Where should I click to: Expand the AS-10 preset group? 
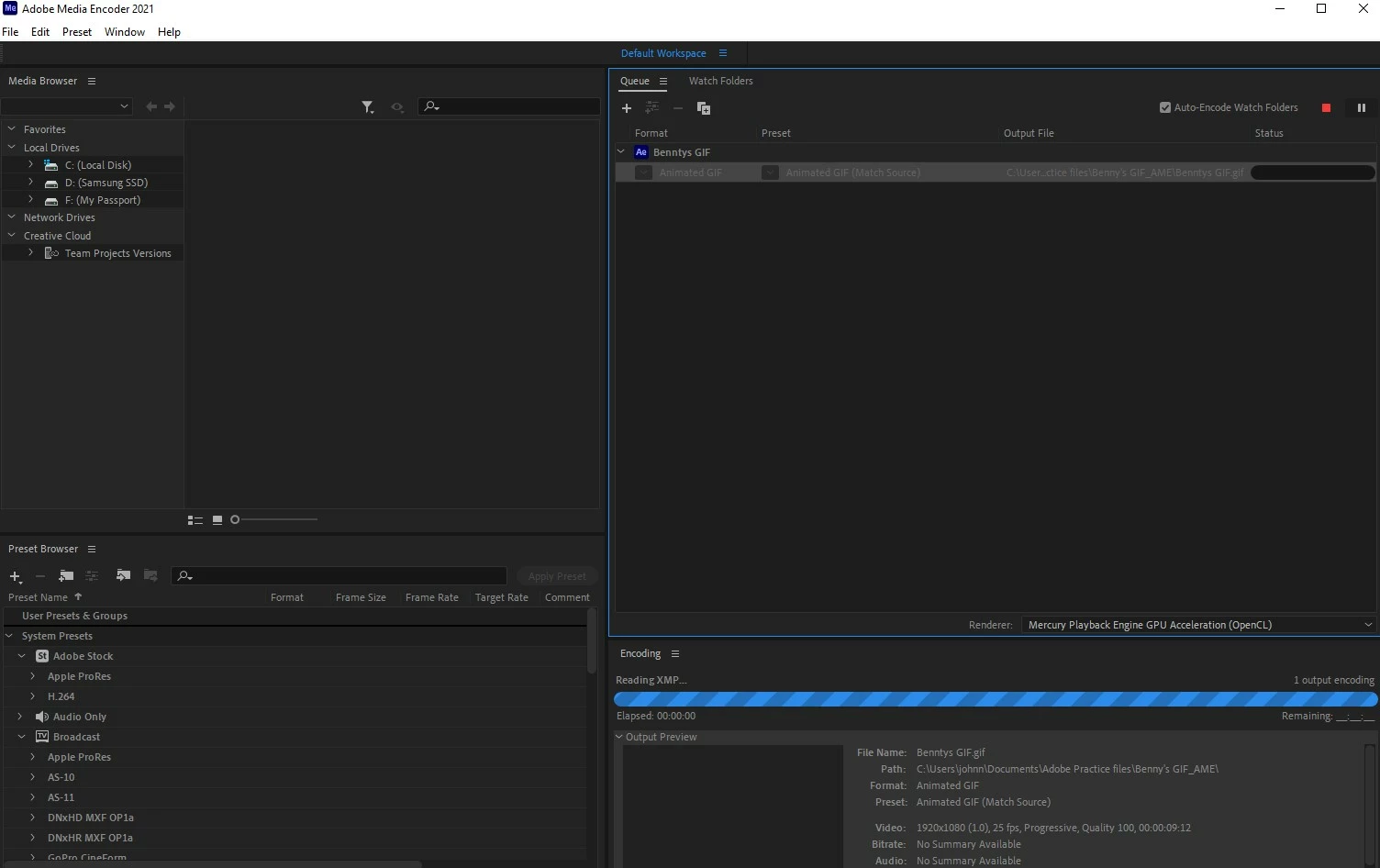coord(33,777)
